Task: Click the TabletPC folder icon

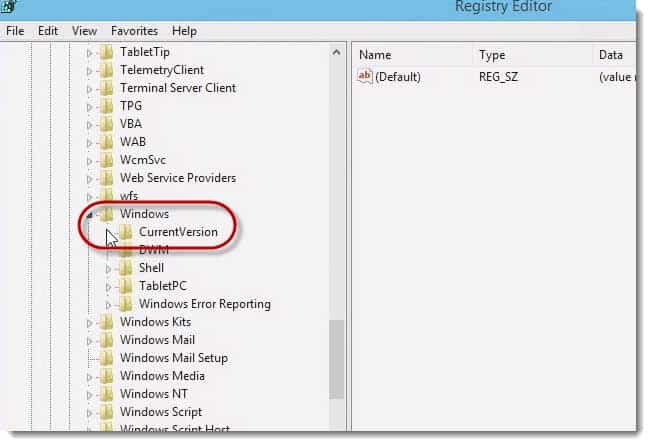Action: [125, 286]
